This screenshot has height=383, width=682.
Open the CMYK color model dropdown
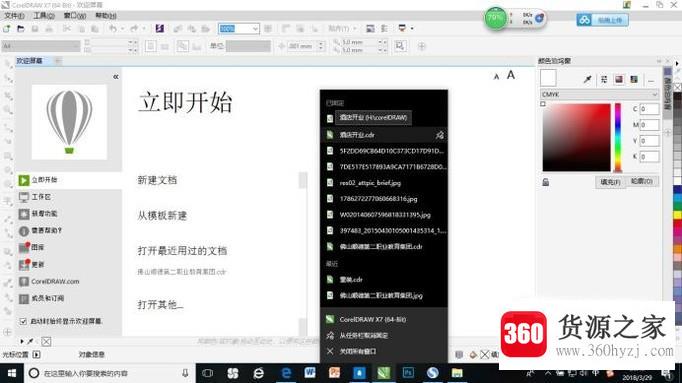point(599,94)
